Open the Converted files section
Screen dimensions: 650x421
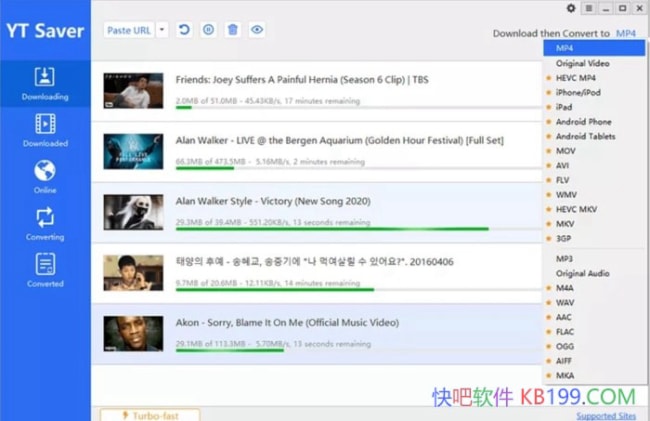pyautogui.click(x=45, y=270)
